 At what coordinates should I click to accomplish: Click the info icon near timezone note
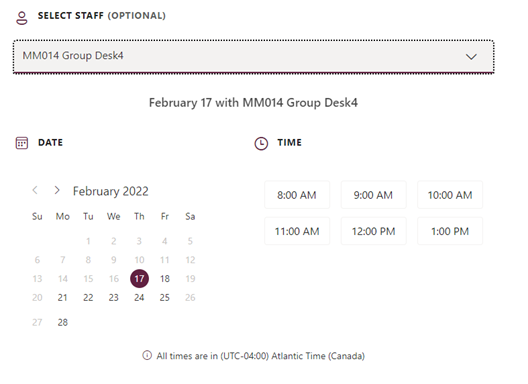pos(147,355)
